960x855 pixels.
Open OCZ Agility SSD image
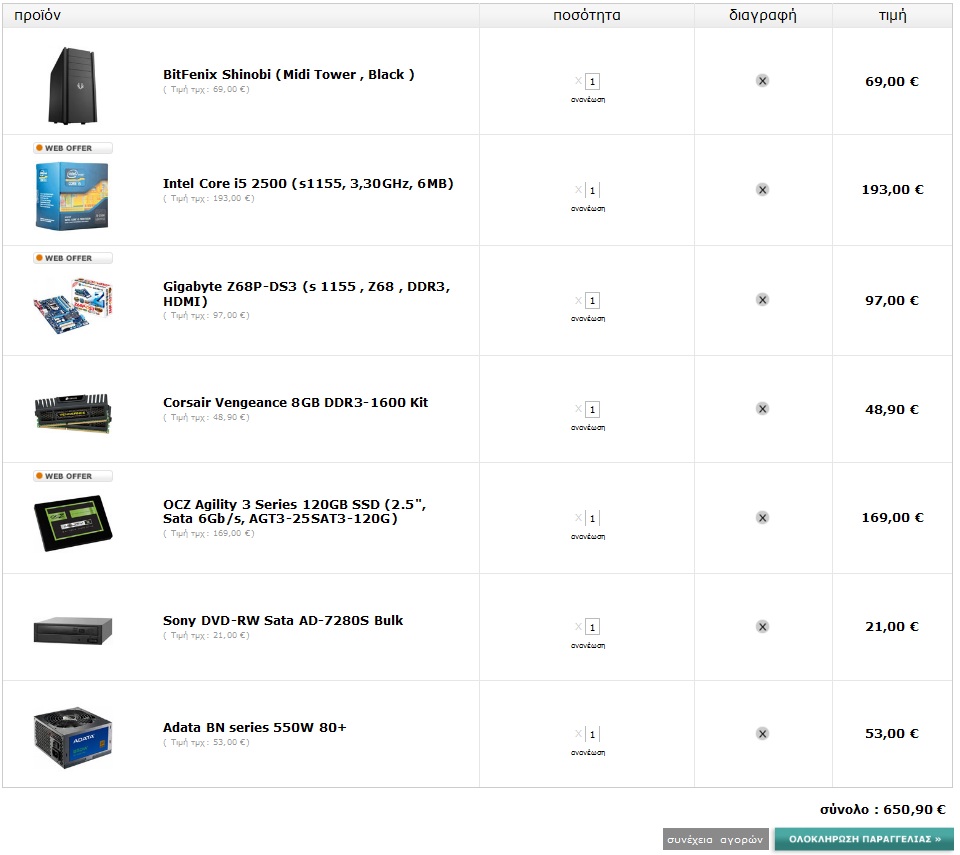73,523
